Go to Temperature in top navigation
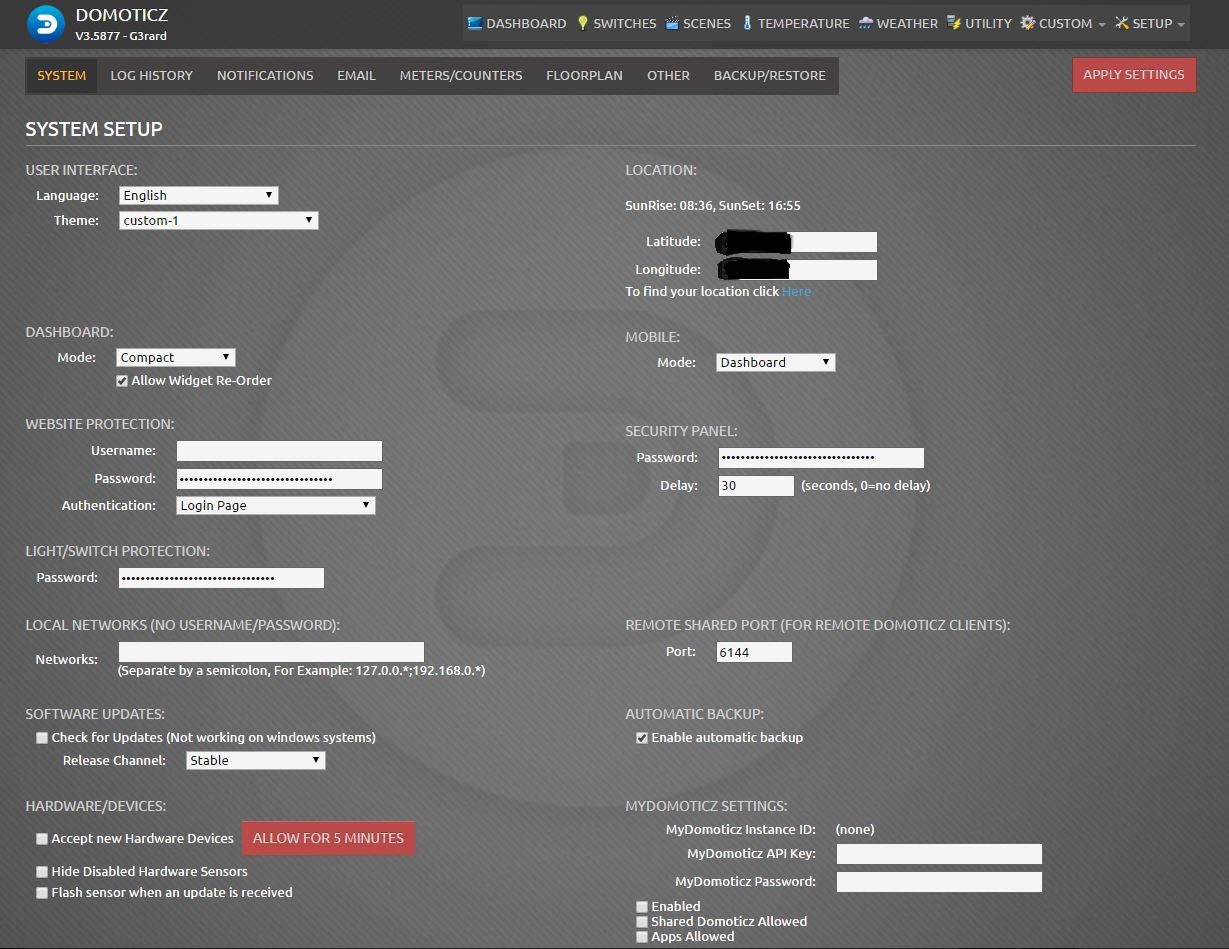 coord(795,23)
